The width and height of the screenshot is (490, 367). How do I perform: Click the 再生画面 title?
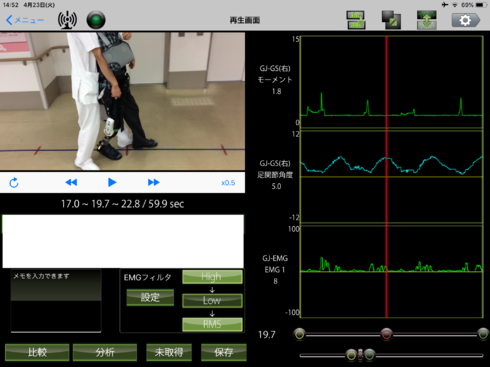[x=245, y=20]
